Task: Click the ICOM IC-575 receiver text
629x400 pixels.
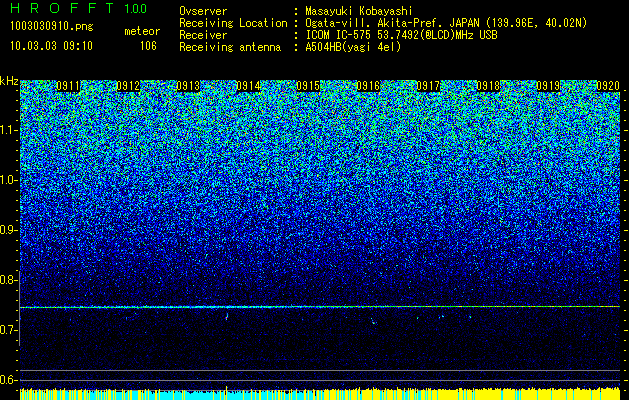Action: (x=401, y=35)
